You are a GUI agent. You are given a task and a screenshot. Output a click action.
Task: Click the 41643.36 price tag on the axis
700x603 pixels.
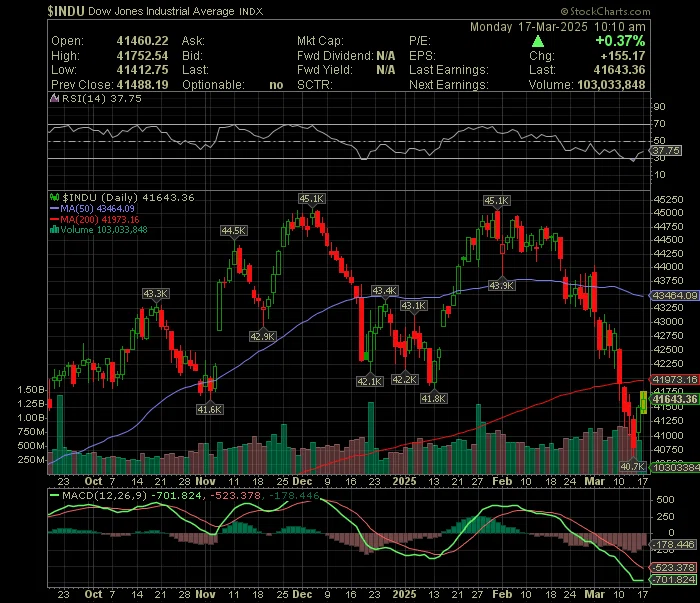[675, 399]
